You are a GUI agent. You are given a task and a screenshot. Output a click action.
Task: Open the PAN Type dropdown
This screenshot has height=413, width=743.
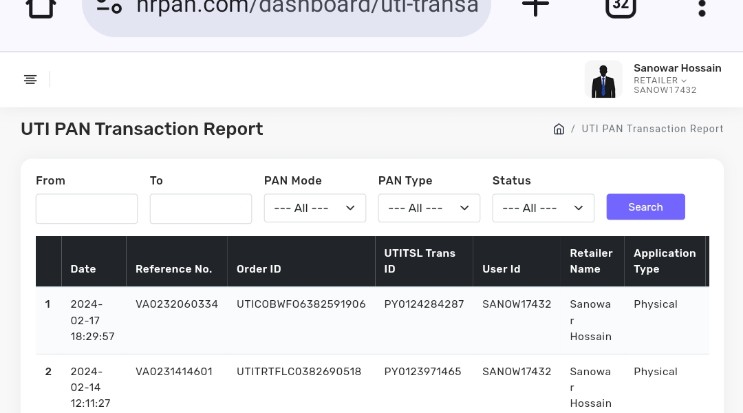tap(429, 208)
